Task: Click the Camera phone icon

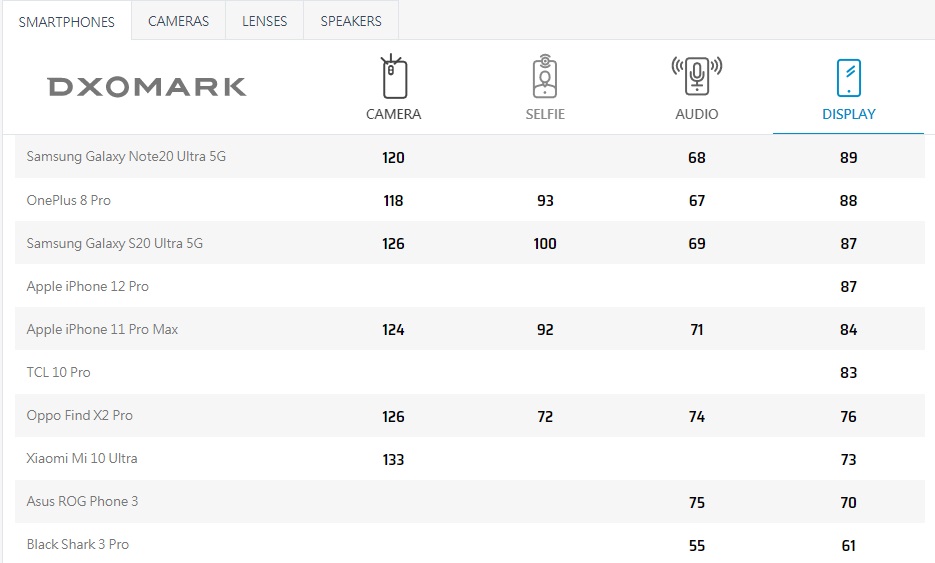Action: [x=393, y=77]
